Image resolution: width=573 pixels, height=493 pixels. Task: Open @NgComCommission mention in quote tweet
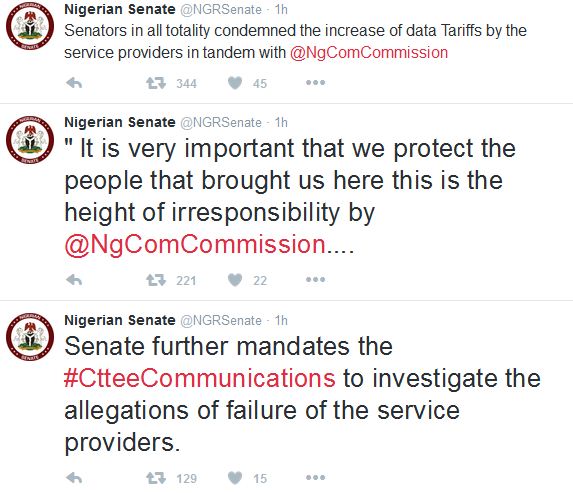(195, 244)
